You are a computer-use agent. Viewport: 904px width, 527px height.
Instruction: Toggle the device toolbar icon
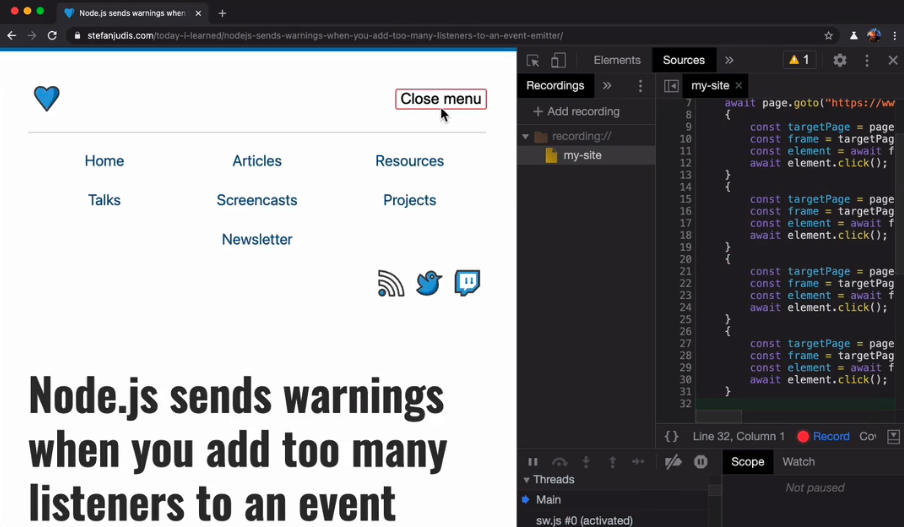coord(558,61)
